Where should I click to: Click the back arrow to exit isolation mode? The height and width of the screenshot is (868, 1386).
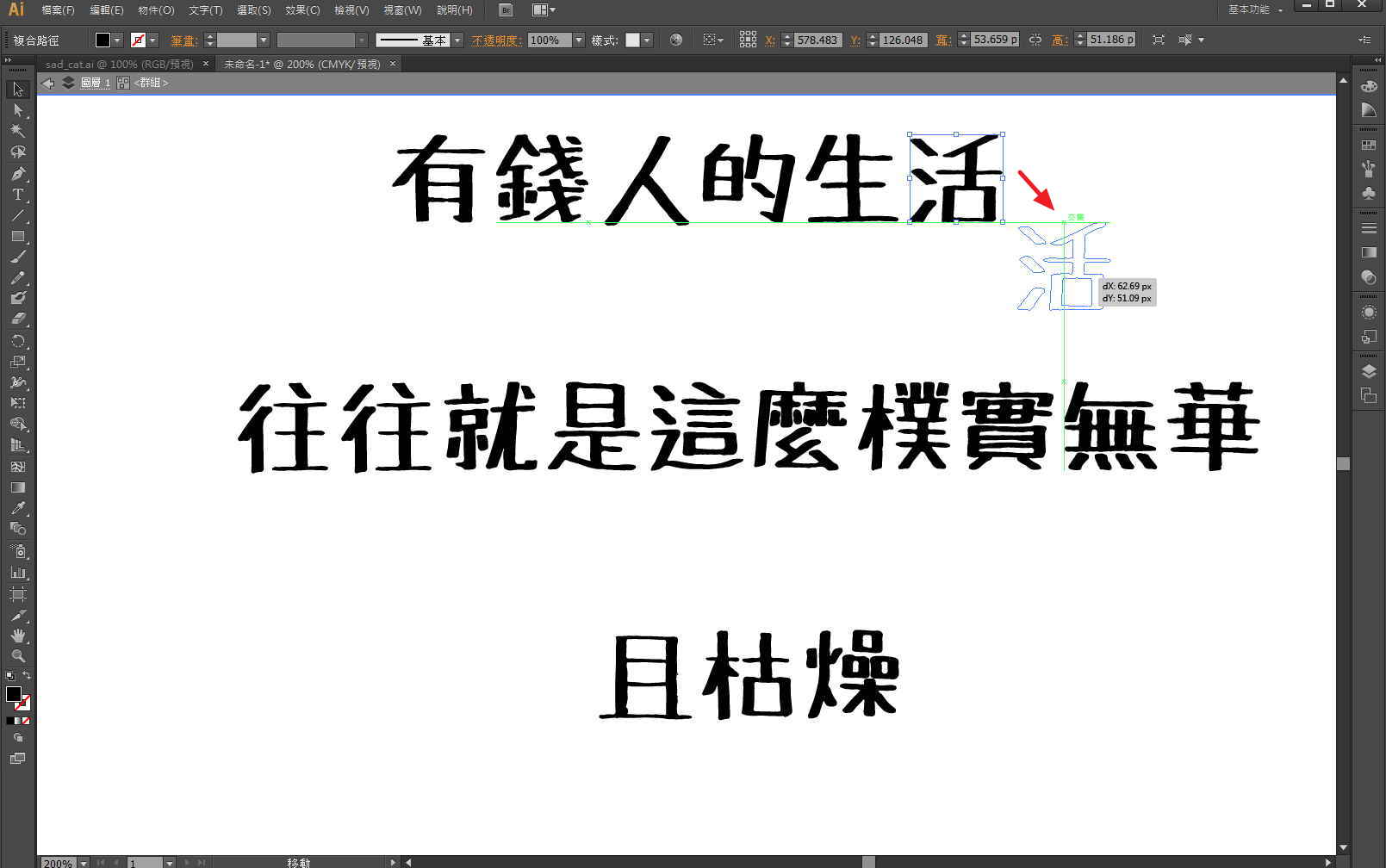point(48,83)
